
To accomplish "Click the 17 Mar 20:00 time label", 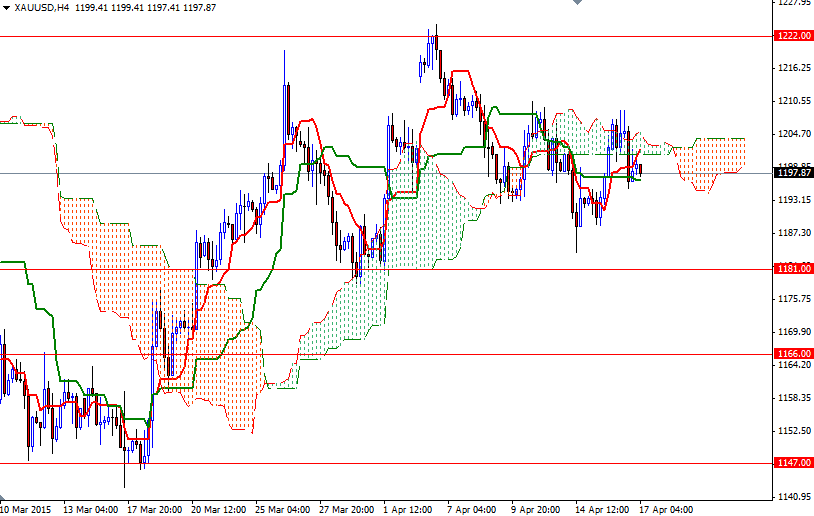I will (153, 508).
